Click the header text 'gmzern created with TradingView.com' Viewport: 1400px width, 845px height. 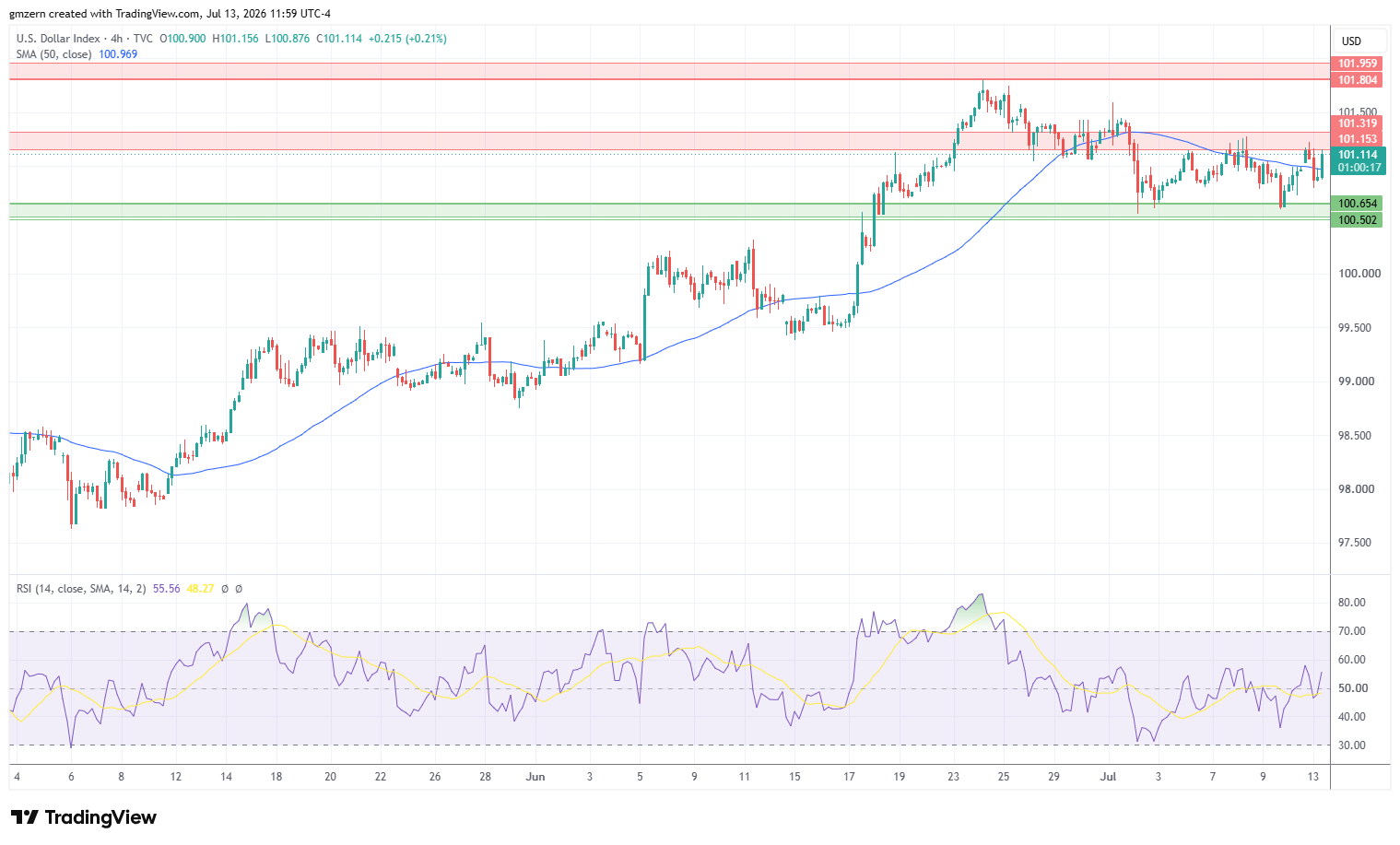click(105, 14)
